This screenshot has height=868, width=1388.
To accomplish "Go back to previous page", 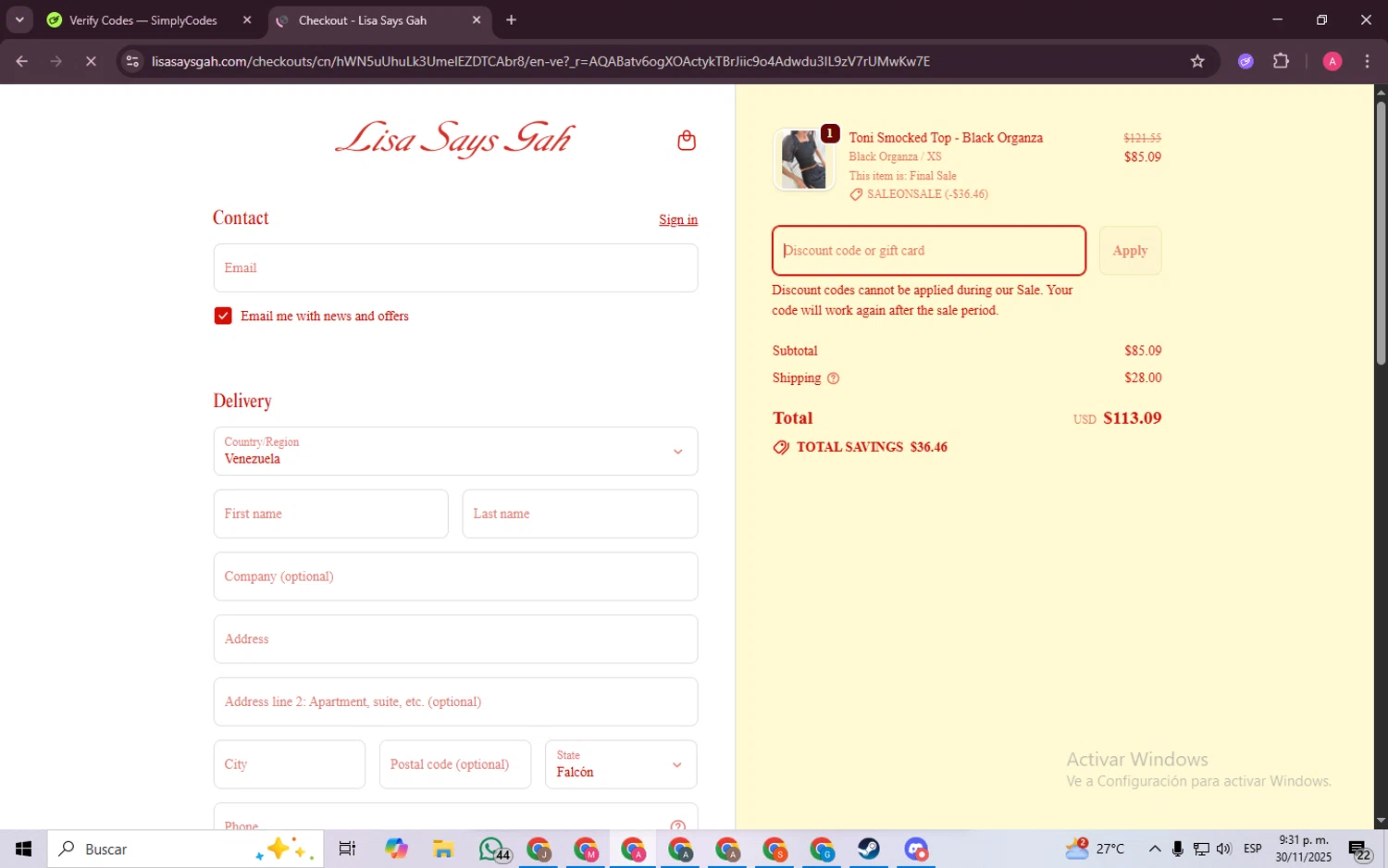I will pyautogui.click(x=21, y=61).
